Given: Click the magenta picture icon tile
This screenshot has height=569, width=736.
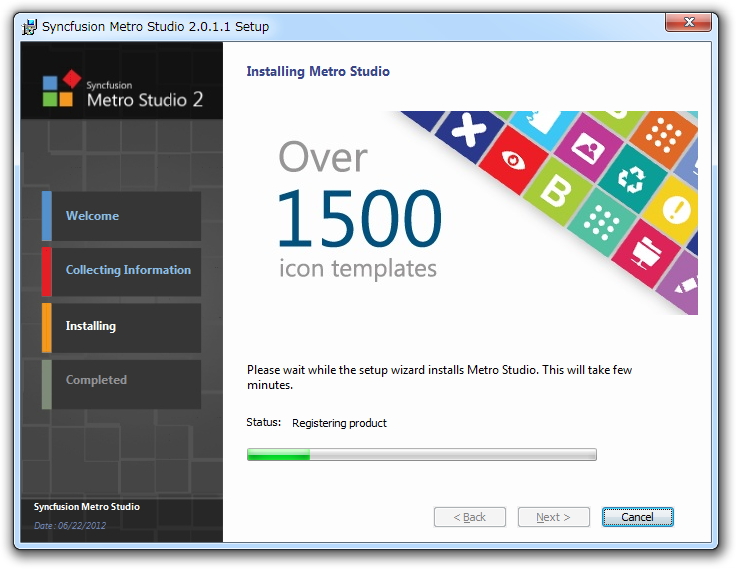Looking at the screenshot, I should [x=588, y=147].
